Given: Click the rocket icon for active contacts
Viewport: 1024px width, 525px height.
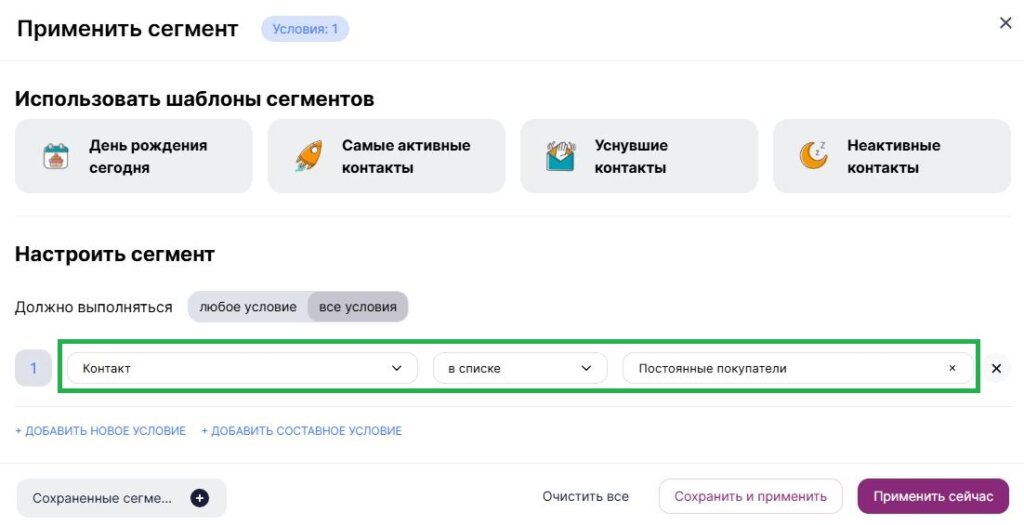Looking at the screenshot, I should click(x=308, y=157).
